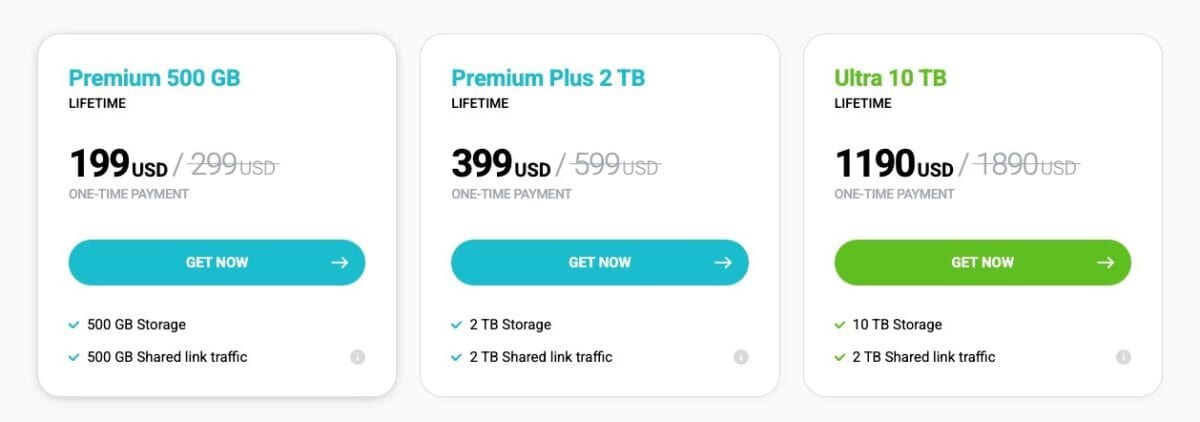1200x422 pixels.
Task: Click arrow on Premium 500 GB Get Now button
Action: click(340, 263)
